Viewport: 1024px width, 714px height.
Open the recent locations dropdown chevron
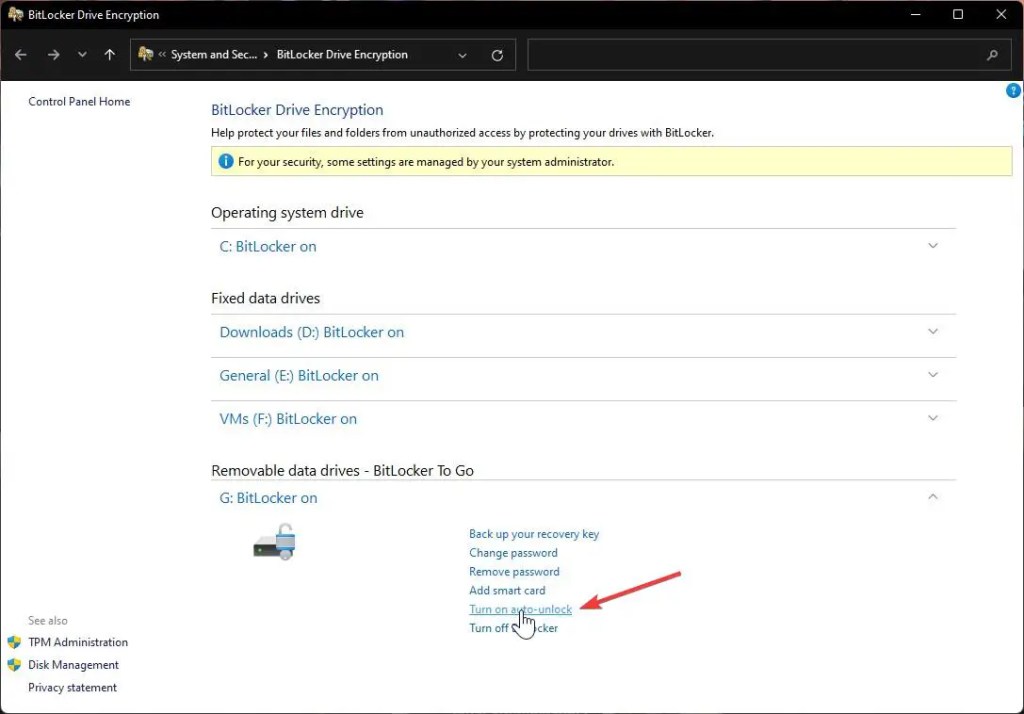click(x=82, y=55)
